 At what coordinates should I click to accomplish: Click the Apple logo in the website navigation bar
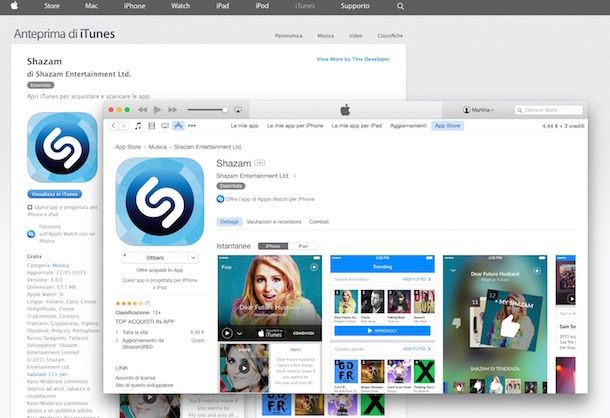[x=14, y=5]
